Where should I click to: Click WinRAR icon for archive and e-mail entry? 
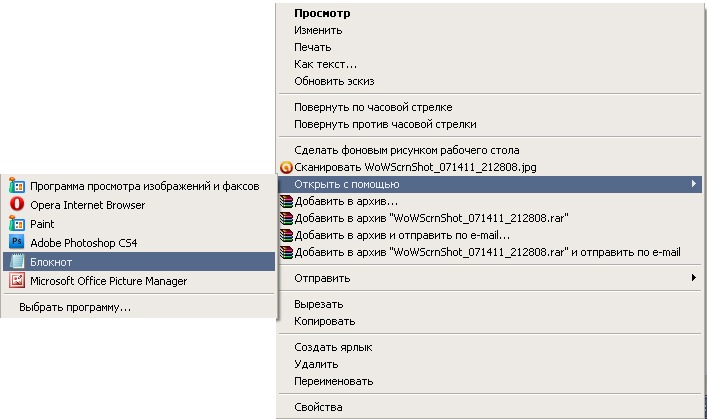tap(286, 235)
